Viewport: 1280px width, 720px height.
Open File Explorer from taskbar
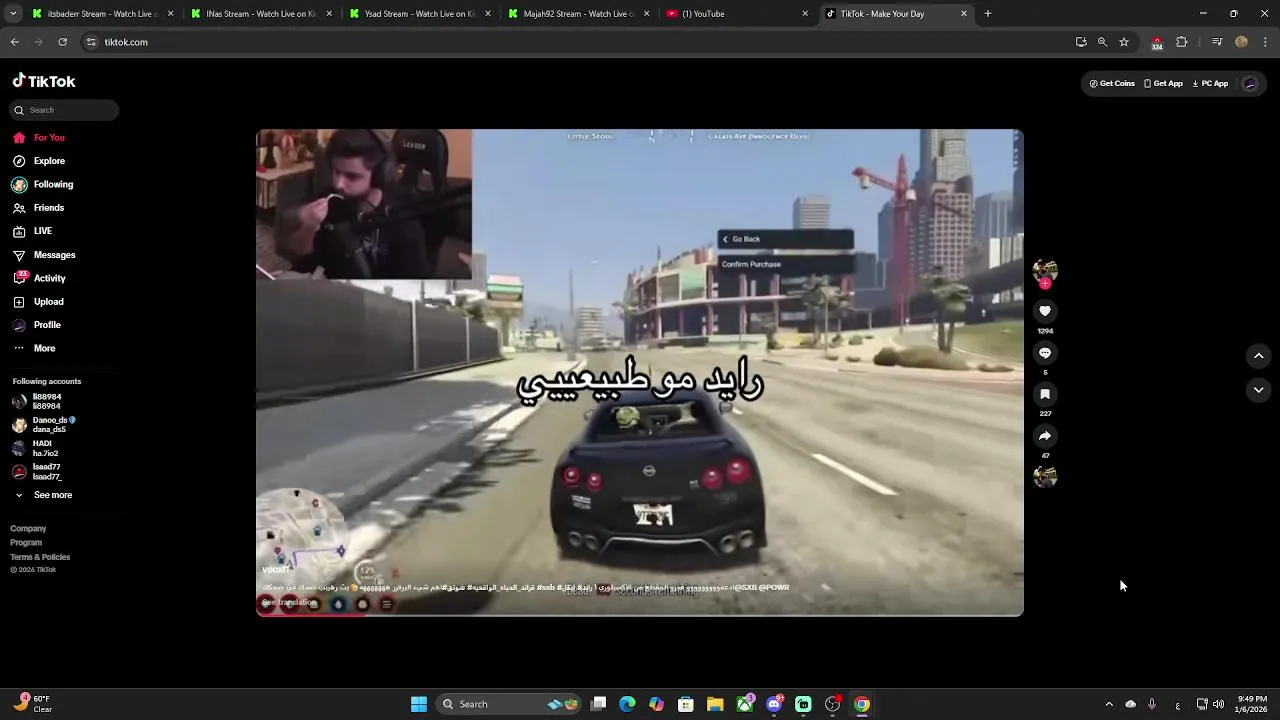point(715,704)
